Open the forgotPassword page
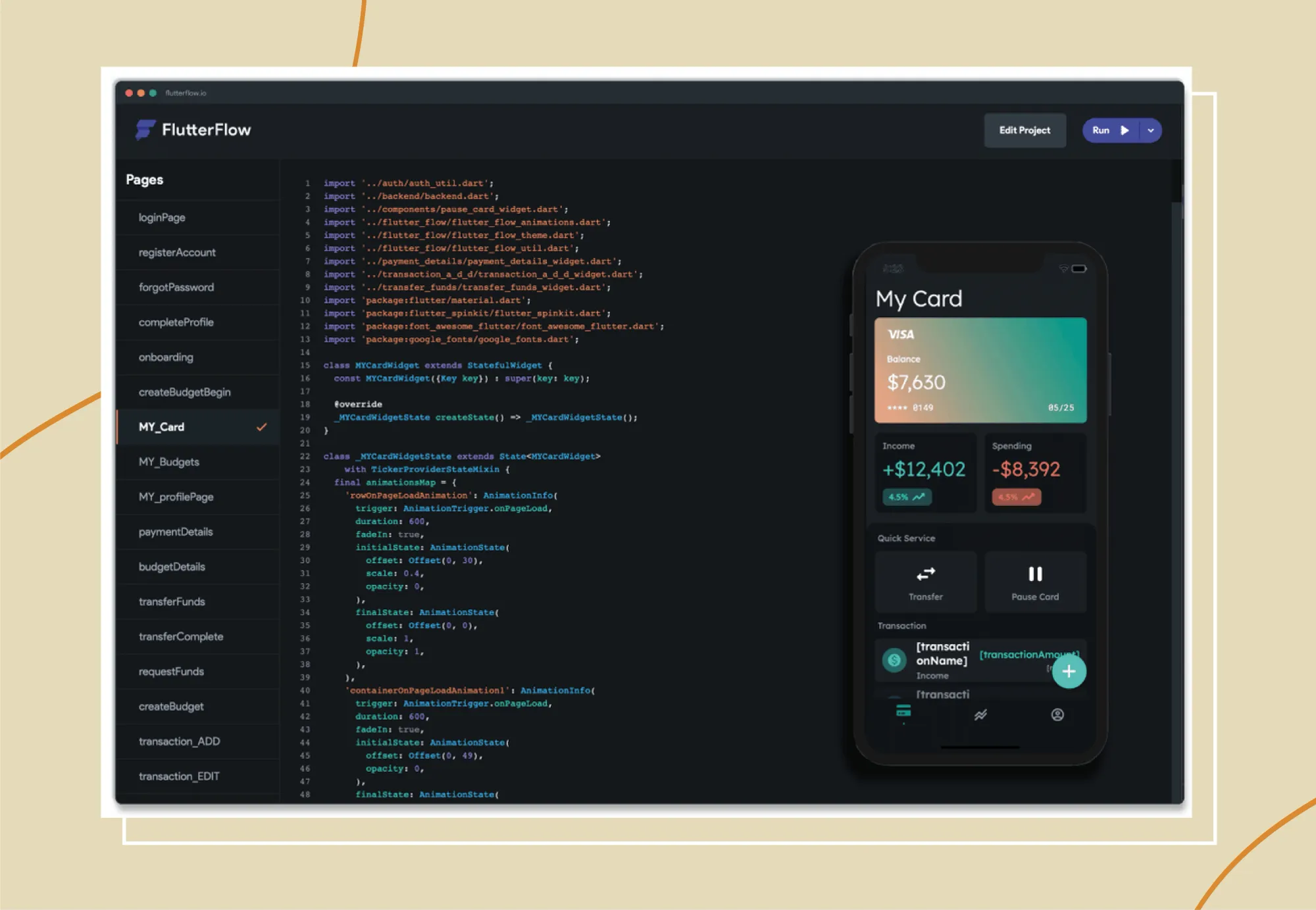Screen dimensions: 1316x910 tap(197, 288)
